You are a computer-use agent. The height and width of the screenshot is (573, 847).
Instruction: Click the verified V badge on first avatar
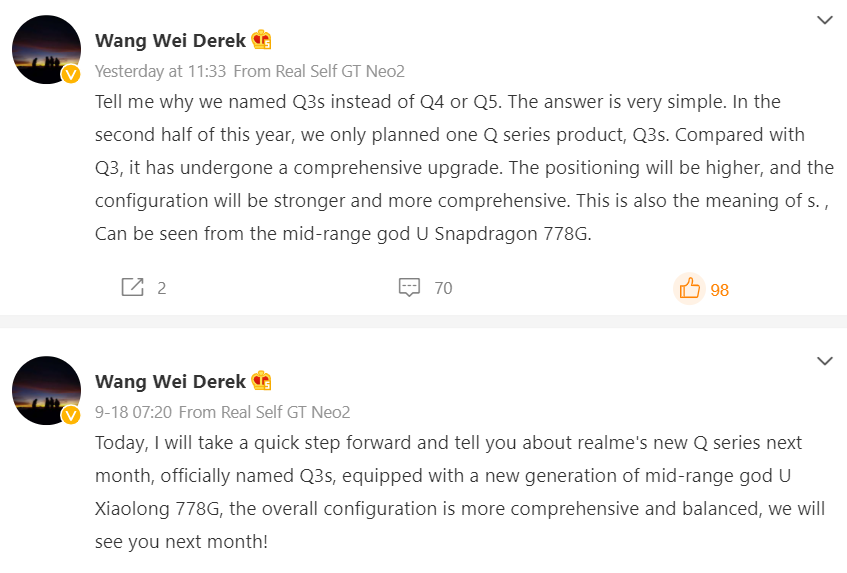(x=71, y=74)
